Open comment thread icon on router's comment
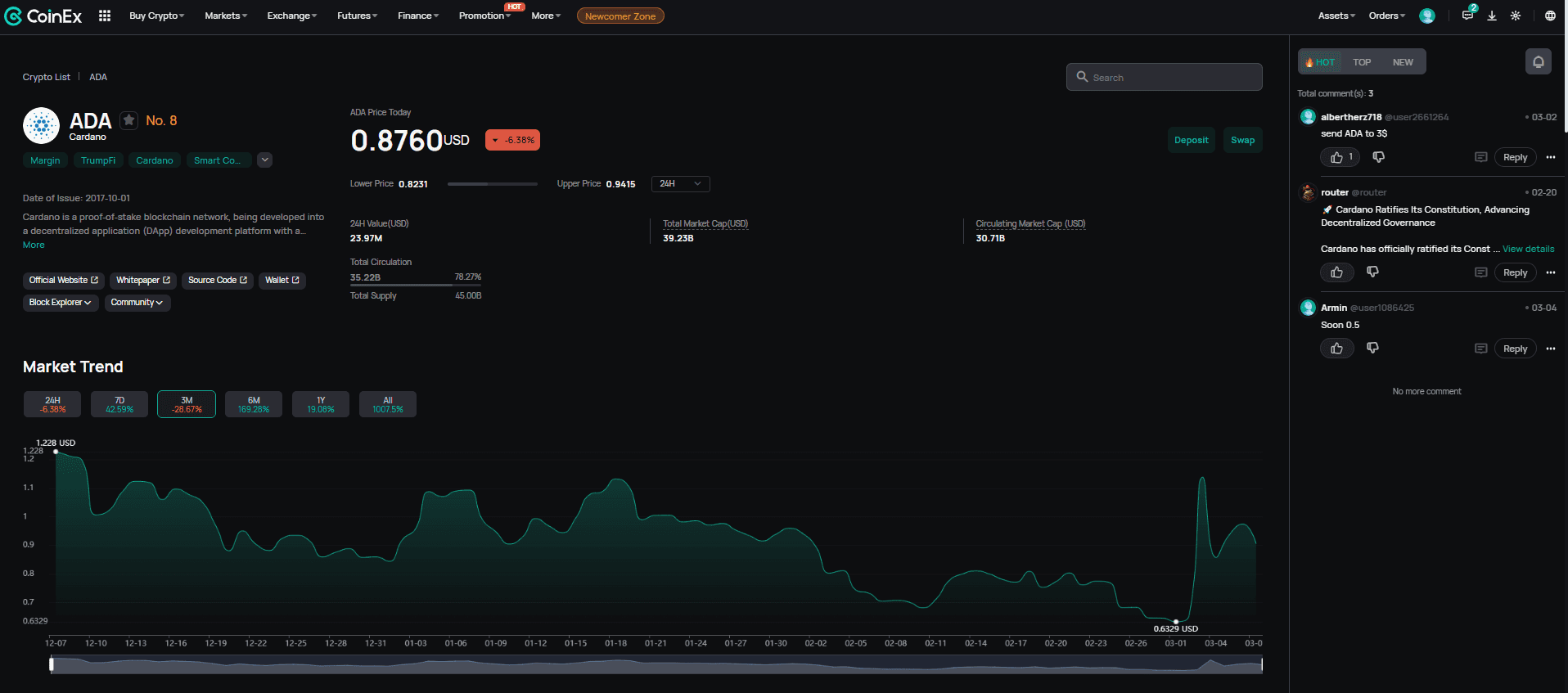 coord(1480,272)
